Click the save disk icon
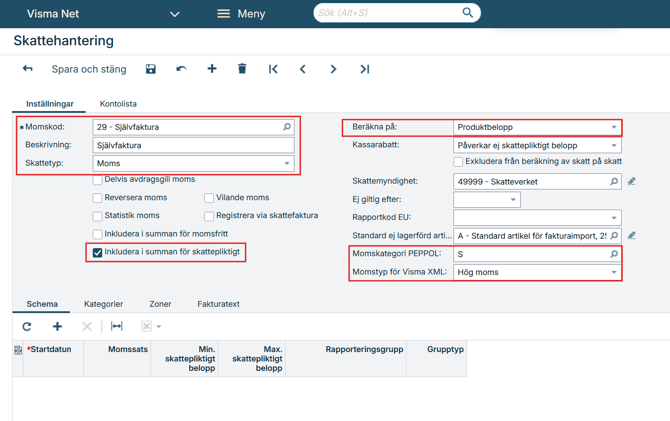Screen dimensions: 670x421 coord(151,69)
